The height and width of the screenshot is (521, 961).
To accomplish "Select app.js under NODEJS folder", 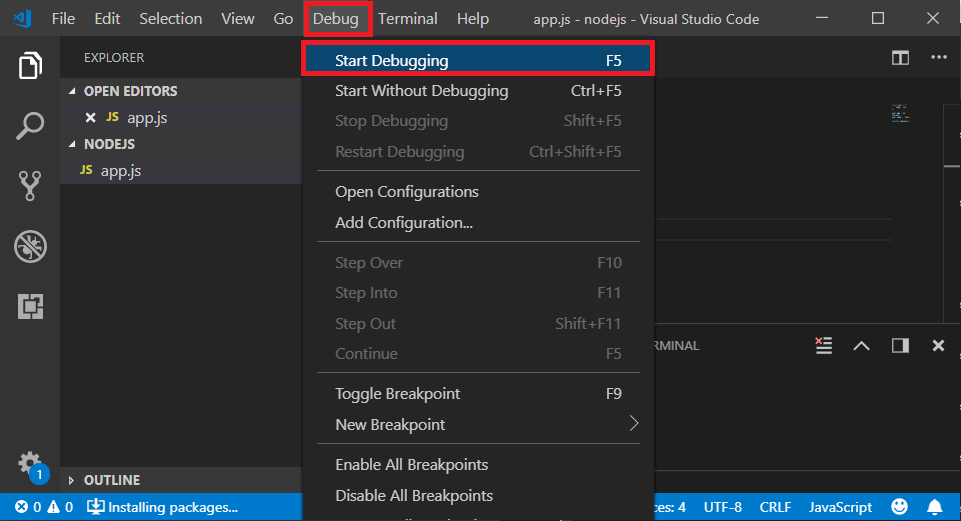I will coord(181,170).
